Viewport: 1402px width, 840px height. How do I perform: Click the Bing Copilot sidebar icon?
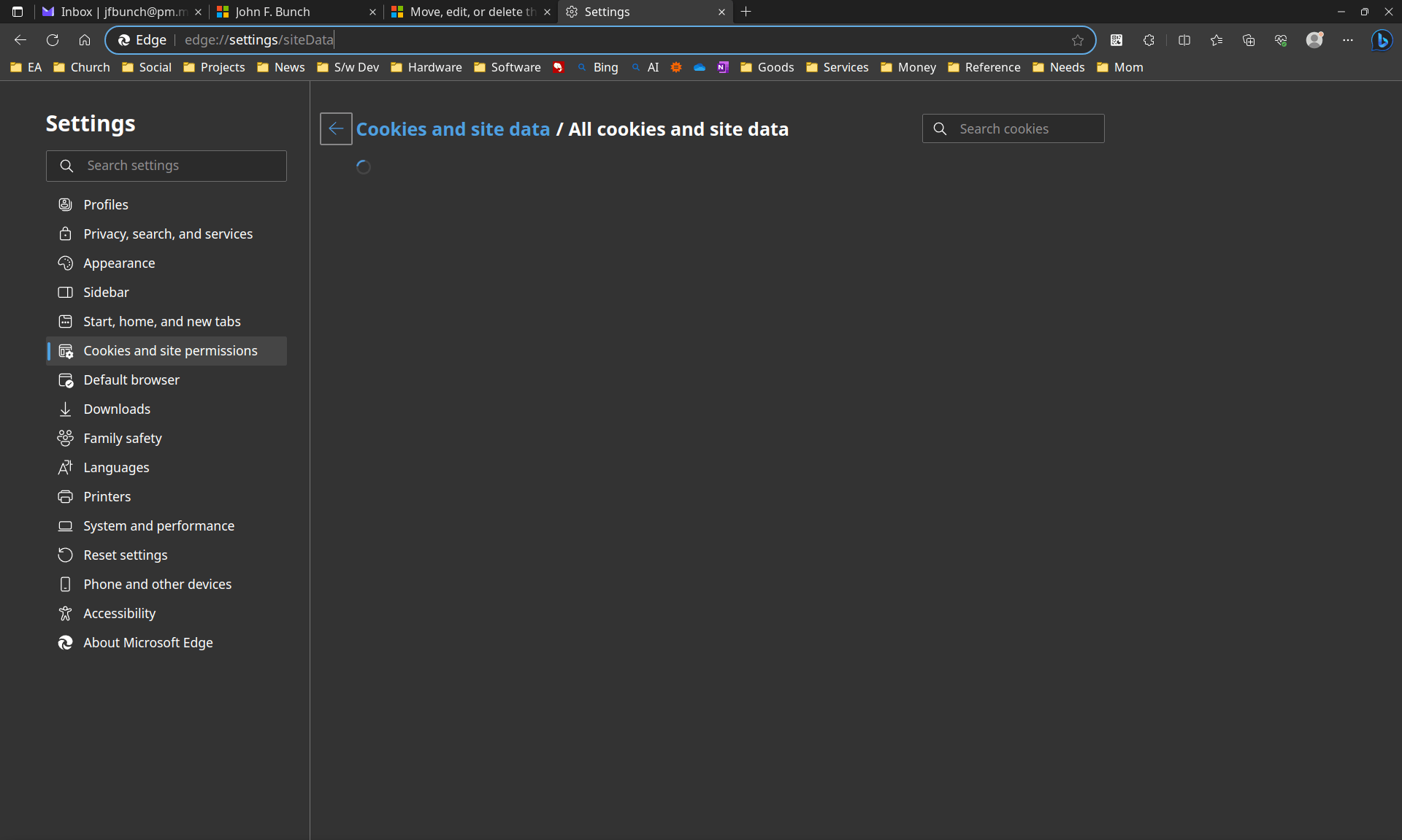pyautogui.click(x=1382, y=40)
